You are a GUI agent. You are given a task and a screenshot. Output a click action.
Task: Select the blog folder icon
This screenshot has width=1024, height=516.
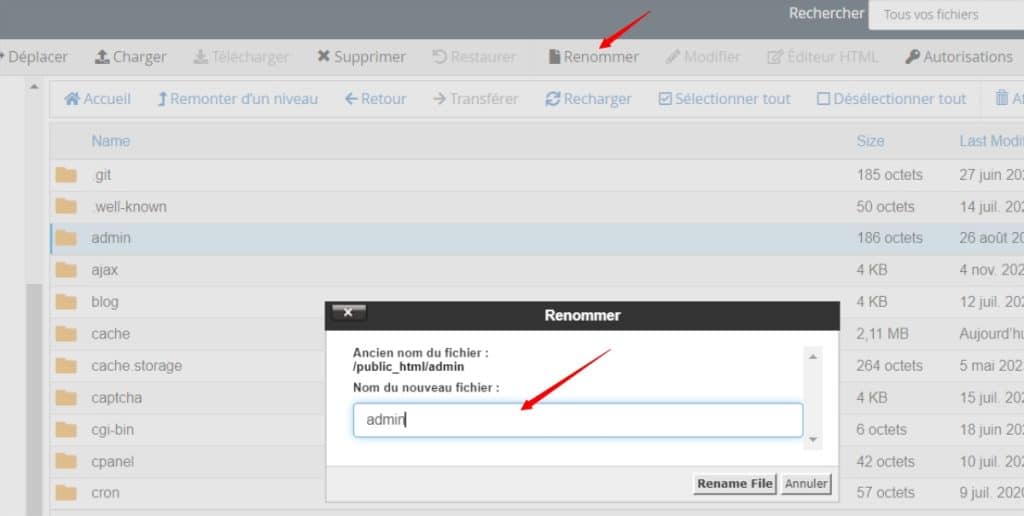(x=66, y=302)
